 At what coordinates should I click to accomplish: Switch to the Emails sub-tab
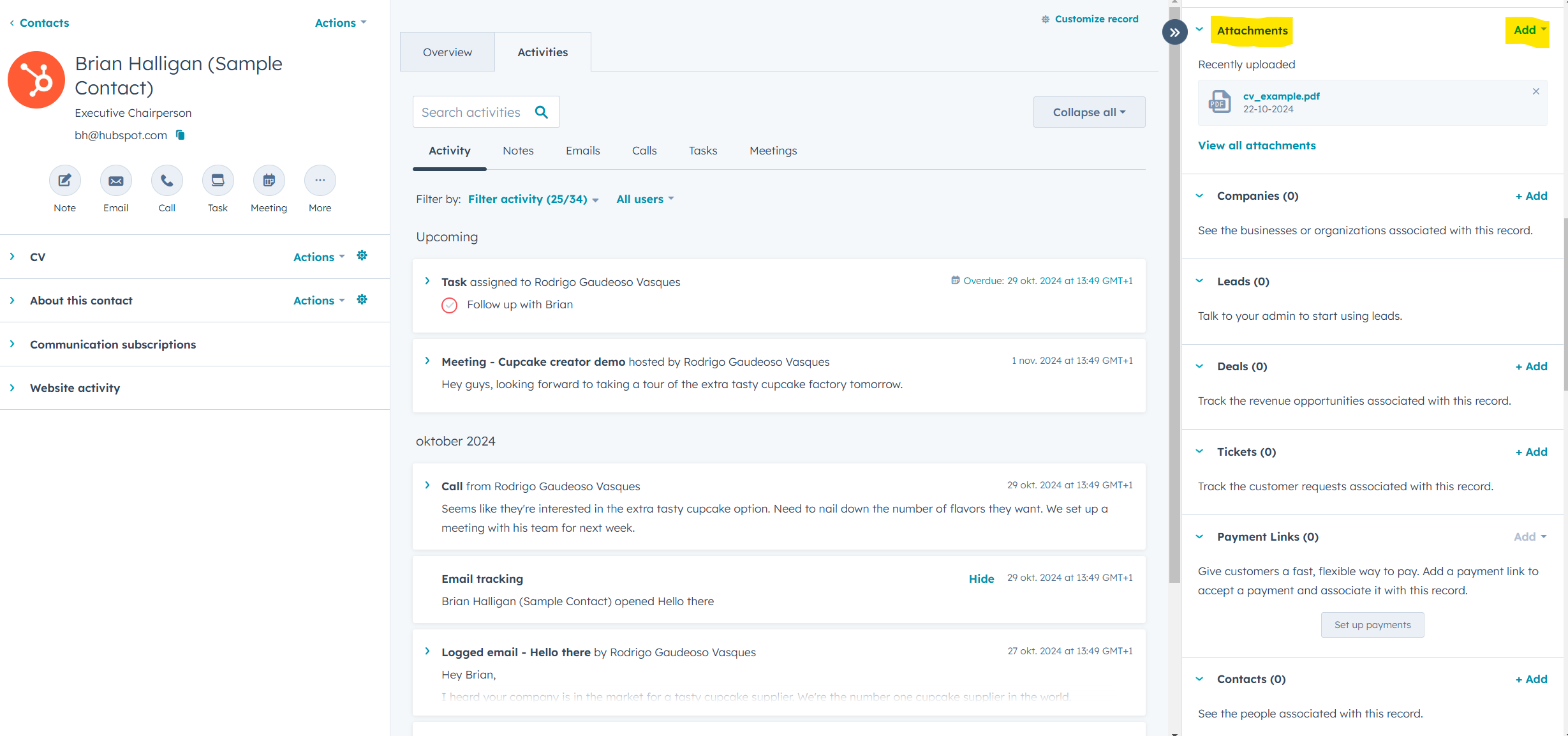tap(583, 151)
